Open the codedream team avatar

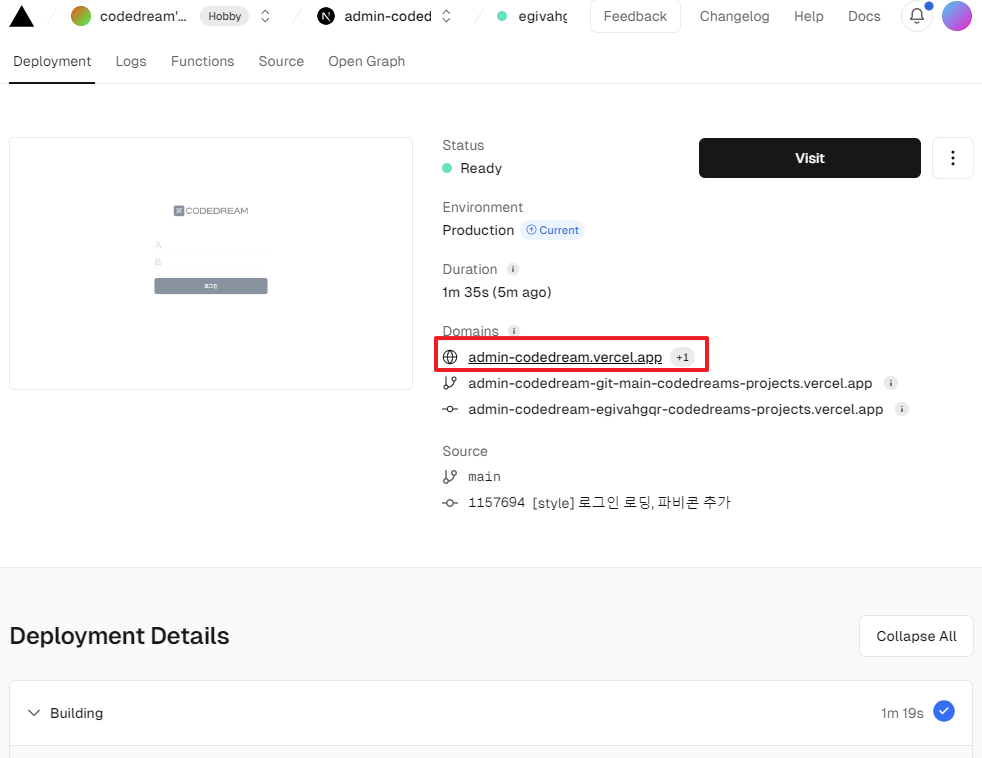(x=81, y=16)
